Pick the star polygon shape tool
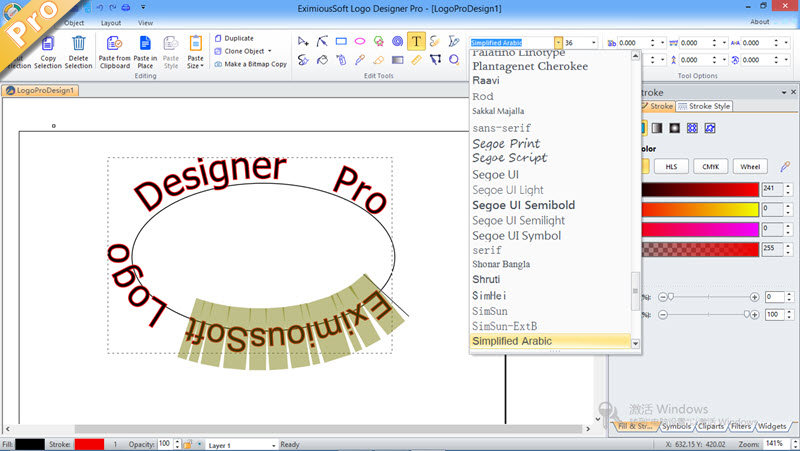This screenshot has height=451, width=800. click(x=379, y=41)
